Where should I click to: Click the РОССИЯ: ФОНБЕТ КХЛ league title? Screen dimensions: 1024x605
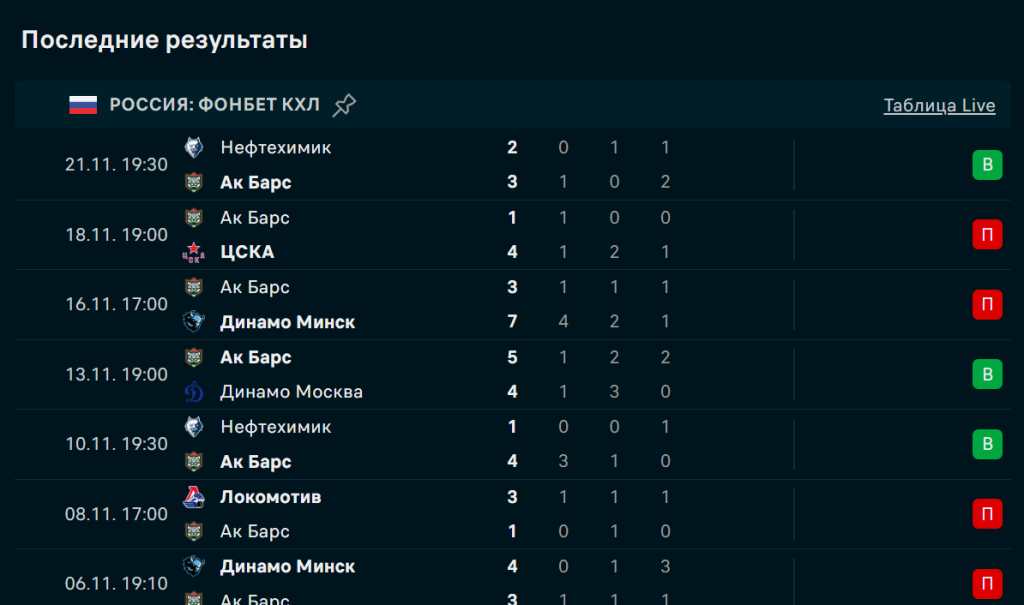point(214,105)
